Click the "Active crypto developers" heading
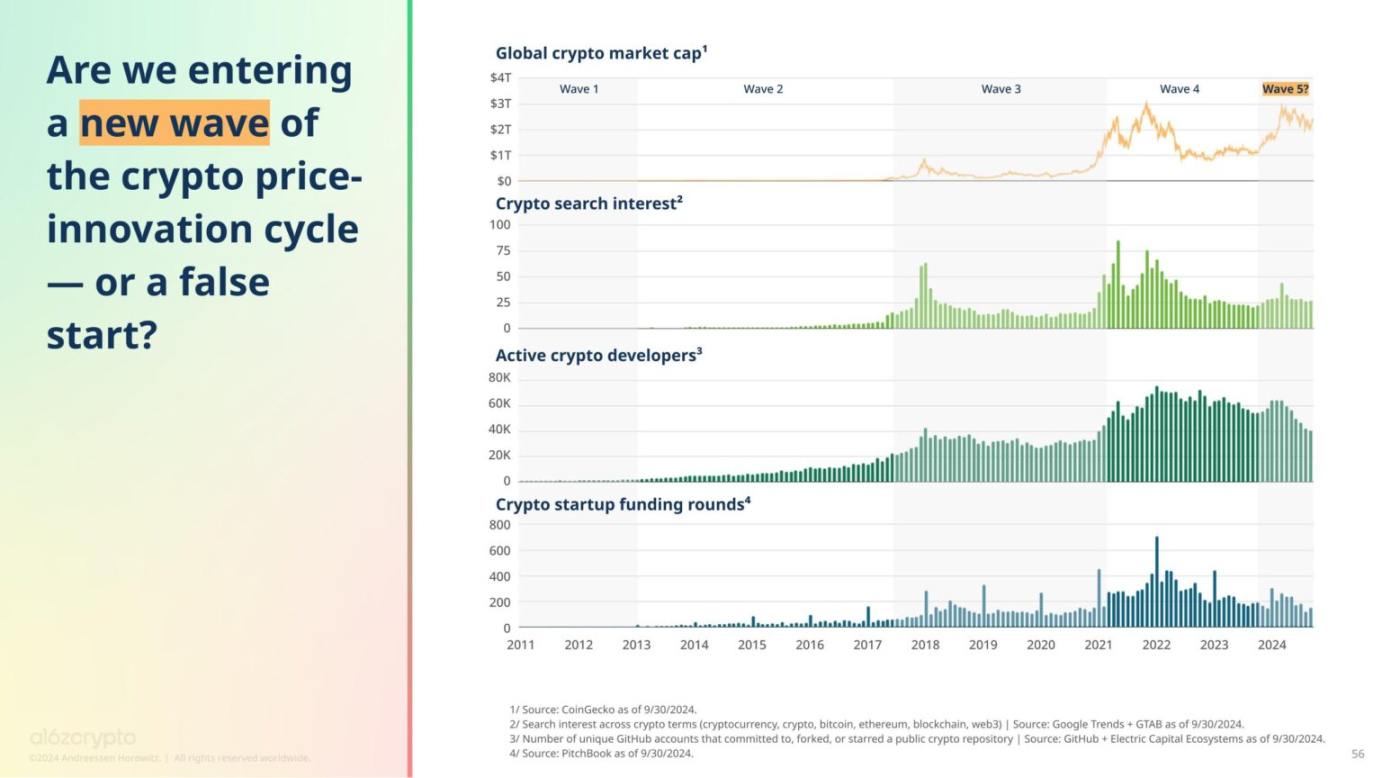The image size is (1382, 778). pyautogui.click(x=599, y=355)
